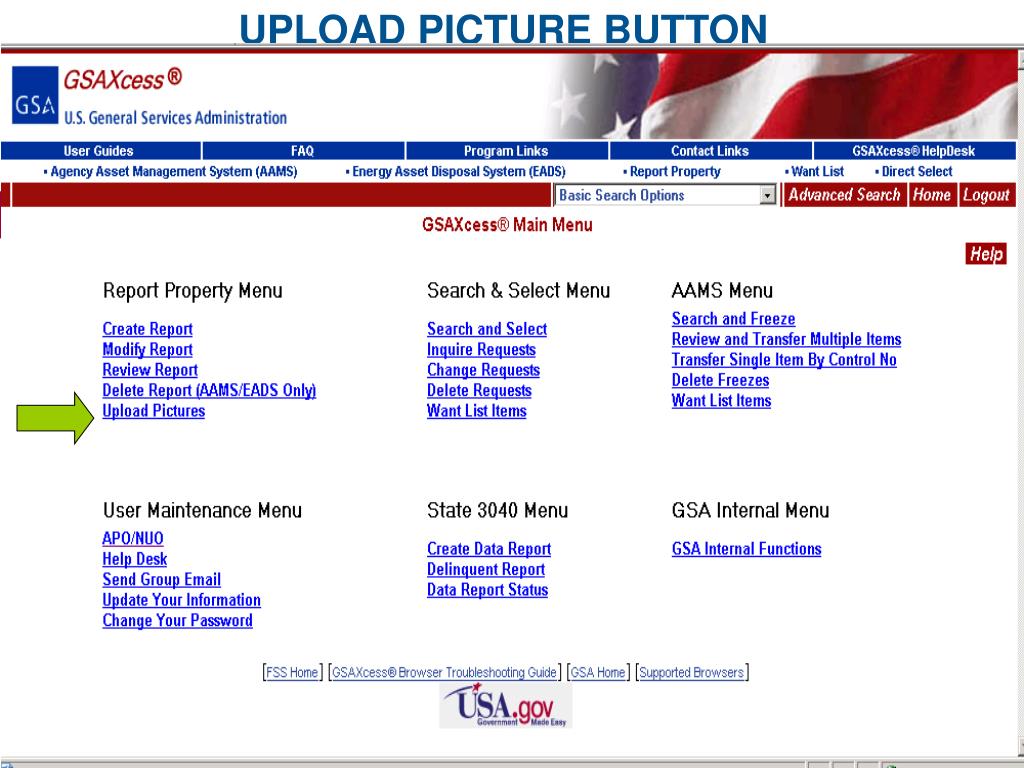
Task: Open GSAXcess Browser Troubleshooting Guide
Action: [444, 672]
